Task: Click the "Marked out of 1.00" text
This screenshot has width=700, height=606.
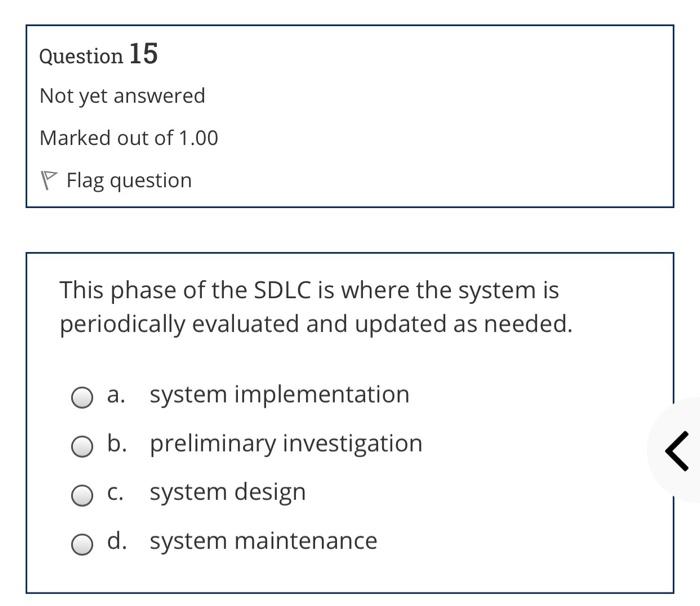Action: (x=128, y=138)
